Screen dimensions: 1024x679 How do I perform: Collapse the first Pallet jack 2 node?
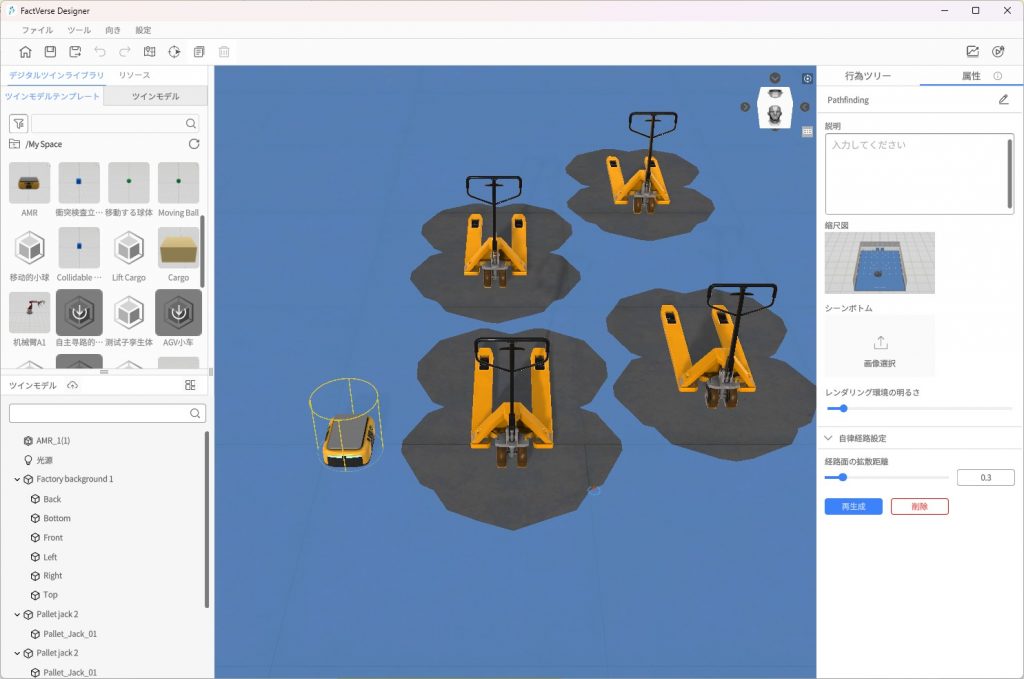tap(17, 615)
